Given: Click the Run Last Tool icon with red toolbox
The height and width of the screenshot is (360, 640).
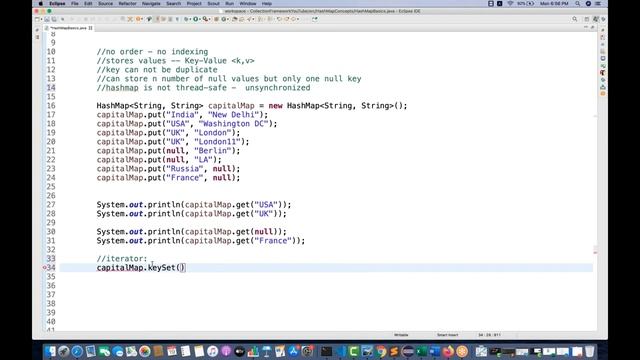Looking at the screenshot, I should 205,19.
